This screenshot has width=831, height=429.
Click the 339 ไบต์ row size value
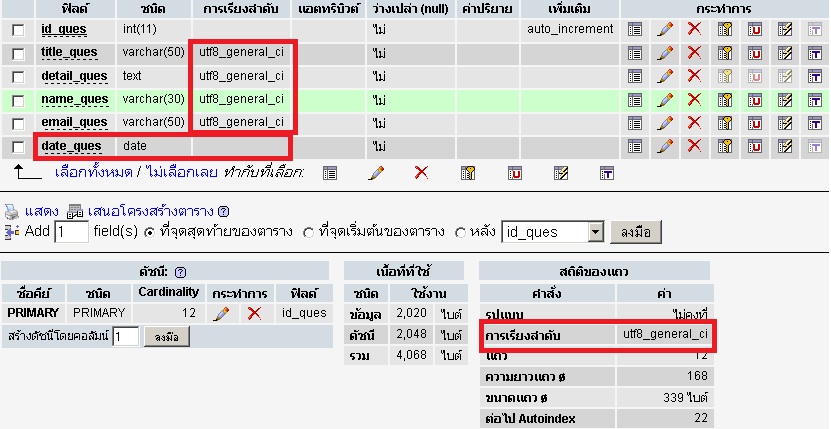pyautogui.click(x=685, y=397)
